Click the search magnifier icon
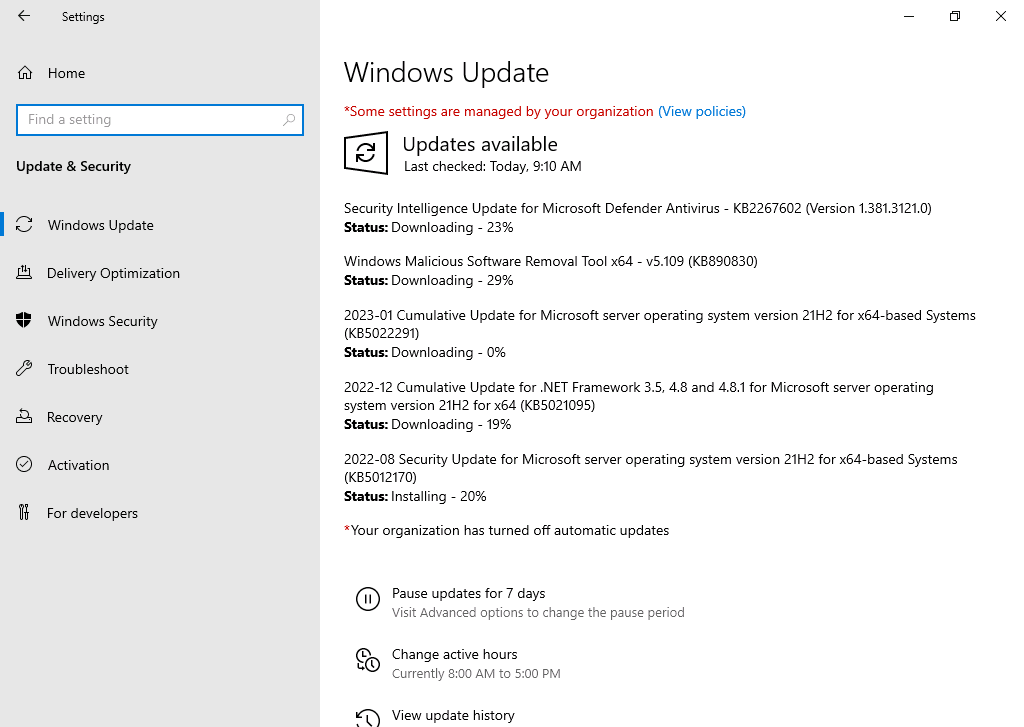 (x=289, y=120)
